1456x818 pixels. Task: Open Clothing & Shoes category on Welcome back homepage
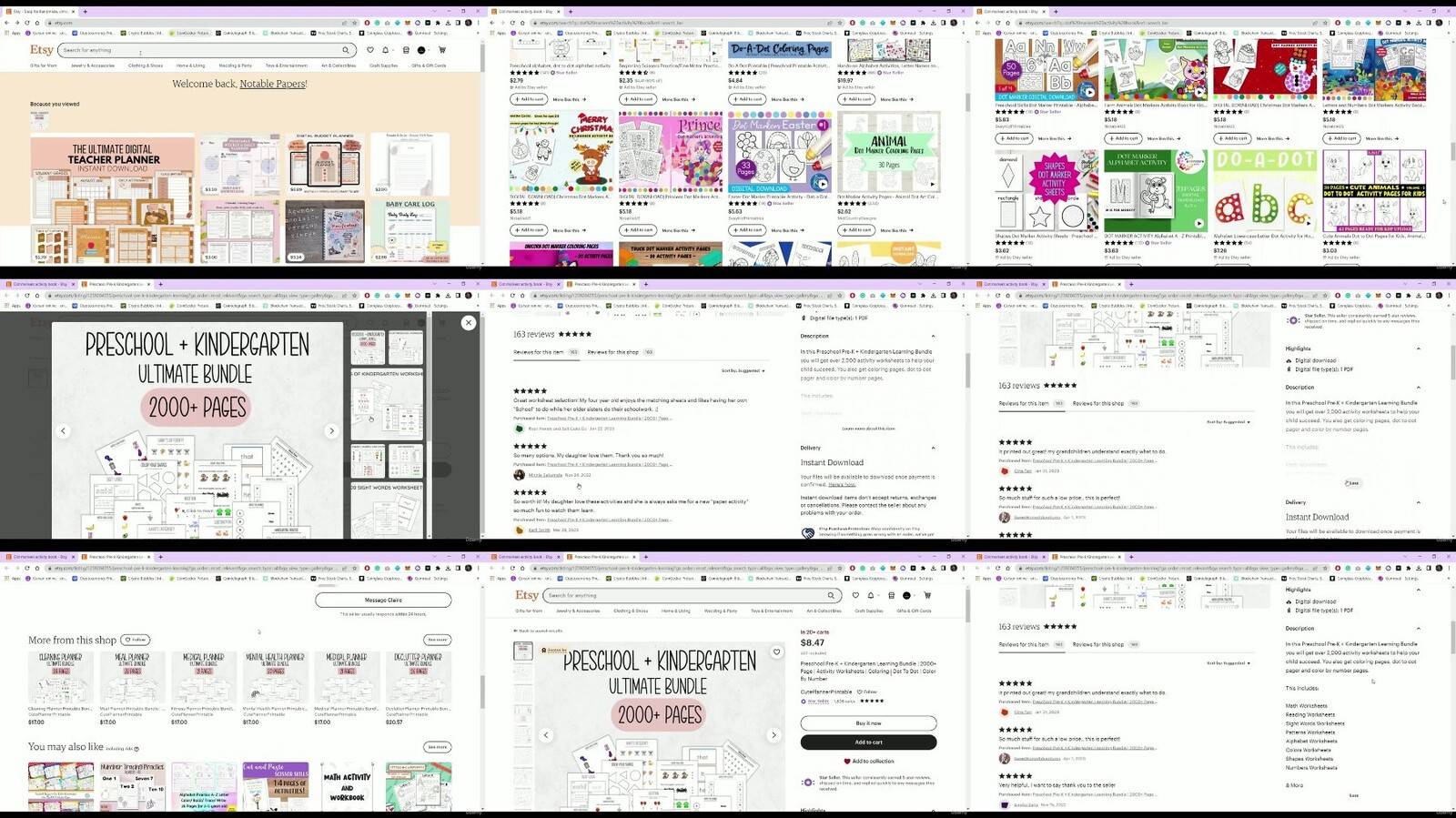[x=146, y=66]
